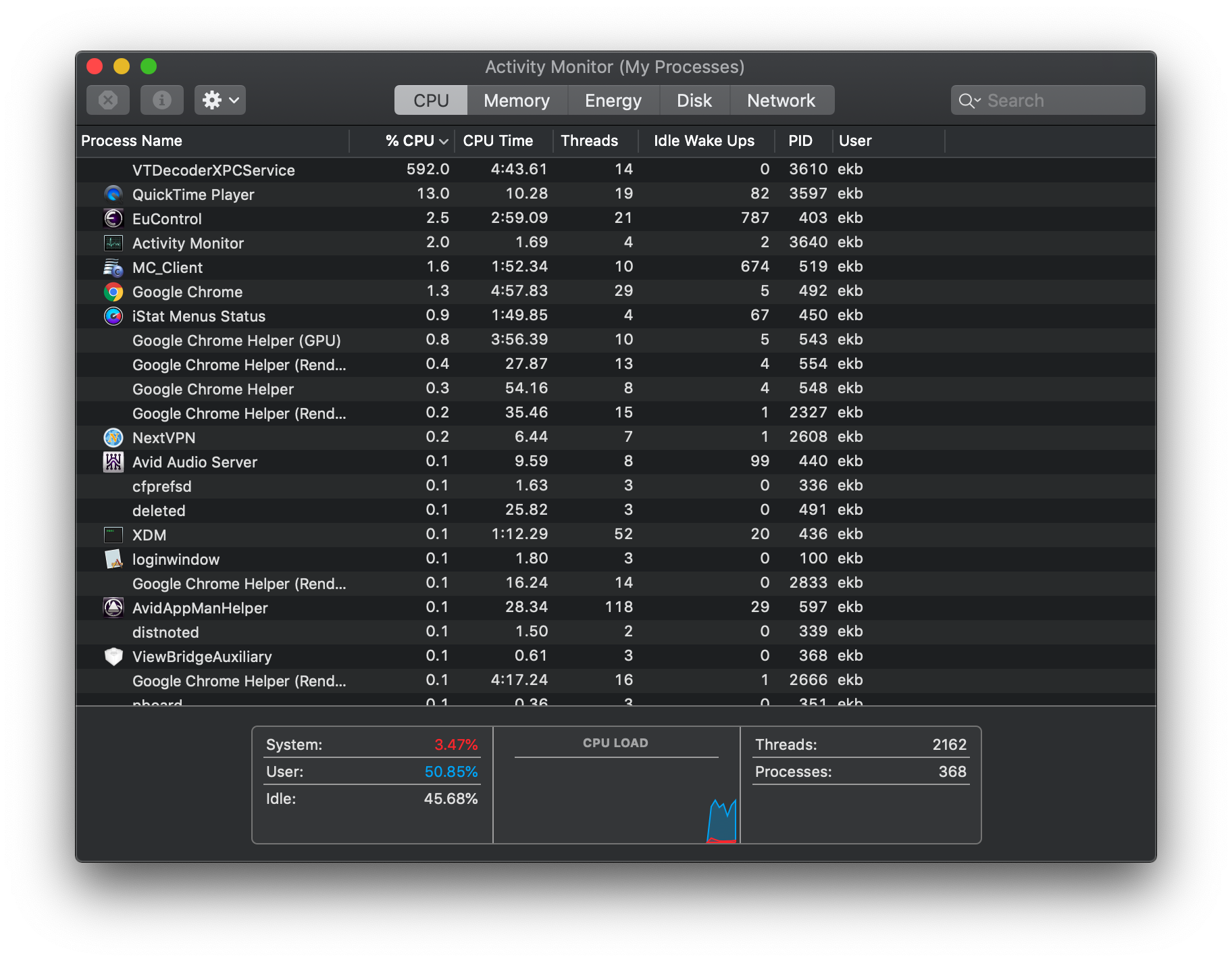1232x962 pixels.
Task: Click the Inspect process info button
Action: (x=162, y=100)
